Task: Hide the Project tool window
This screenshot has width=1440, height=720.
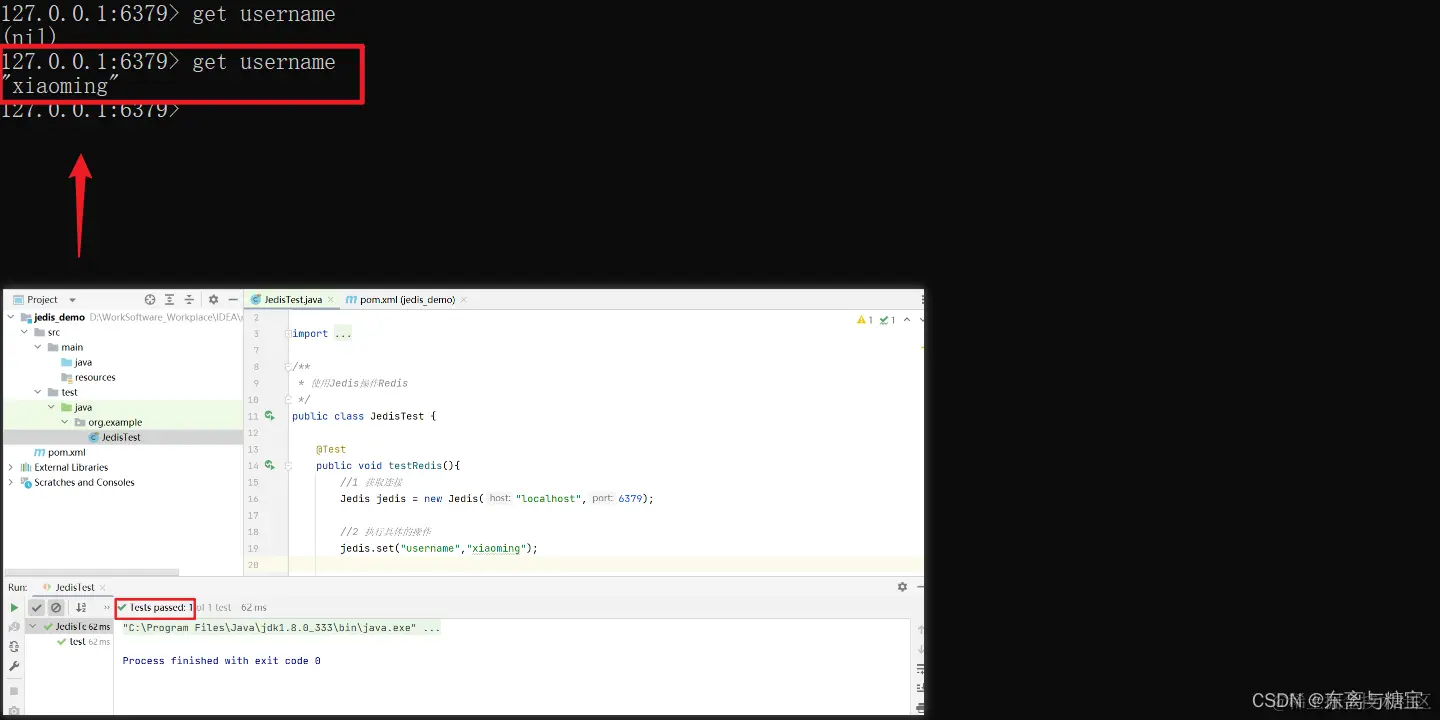Action: click(233, 299)
